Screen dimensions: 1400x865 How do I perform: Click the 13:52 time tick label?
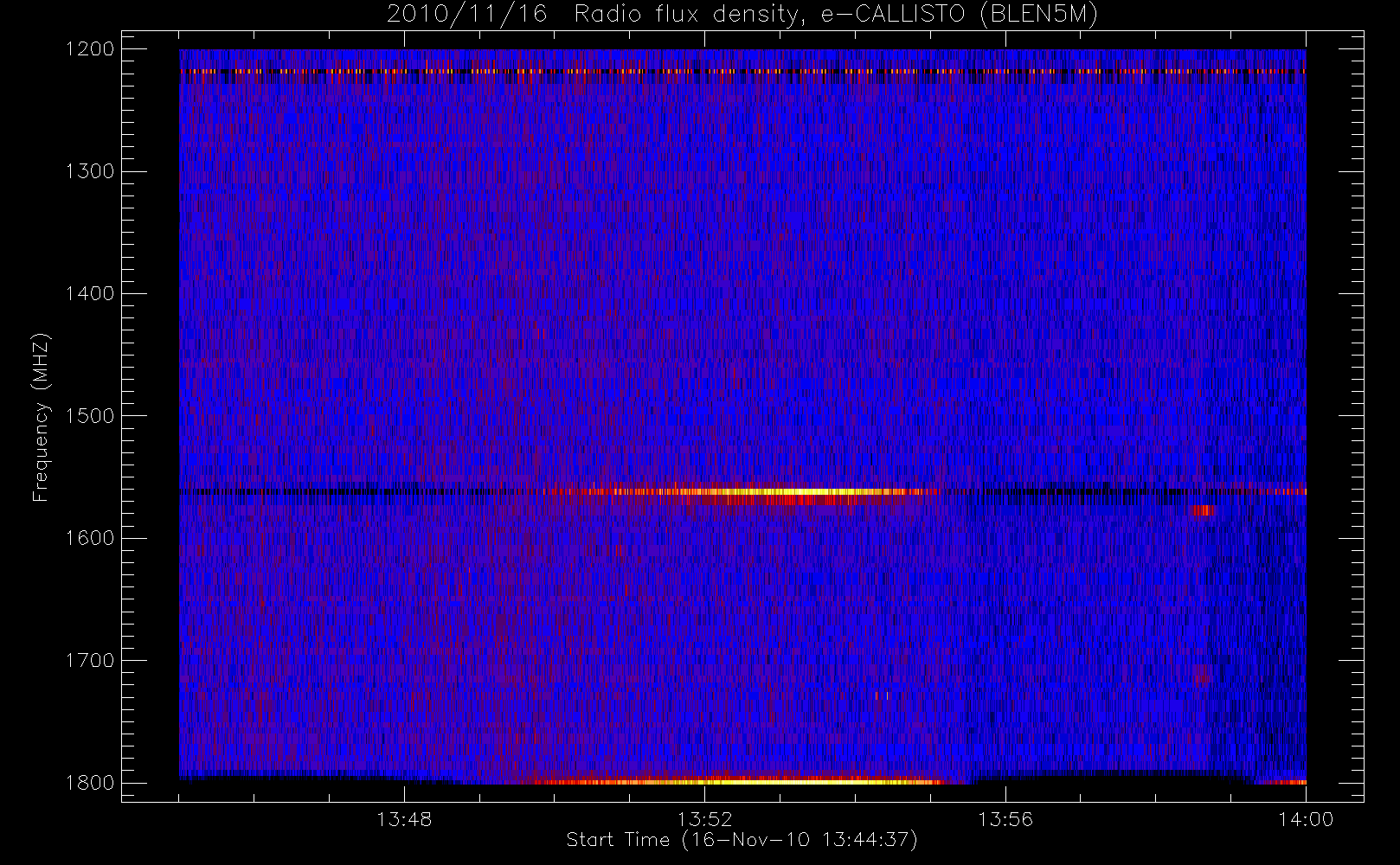coord(704,819)
